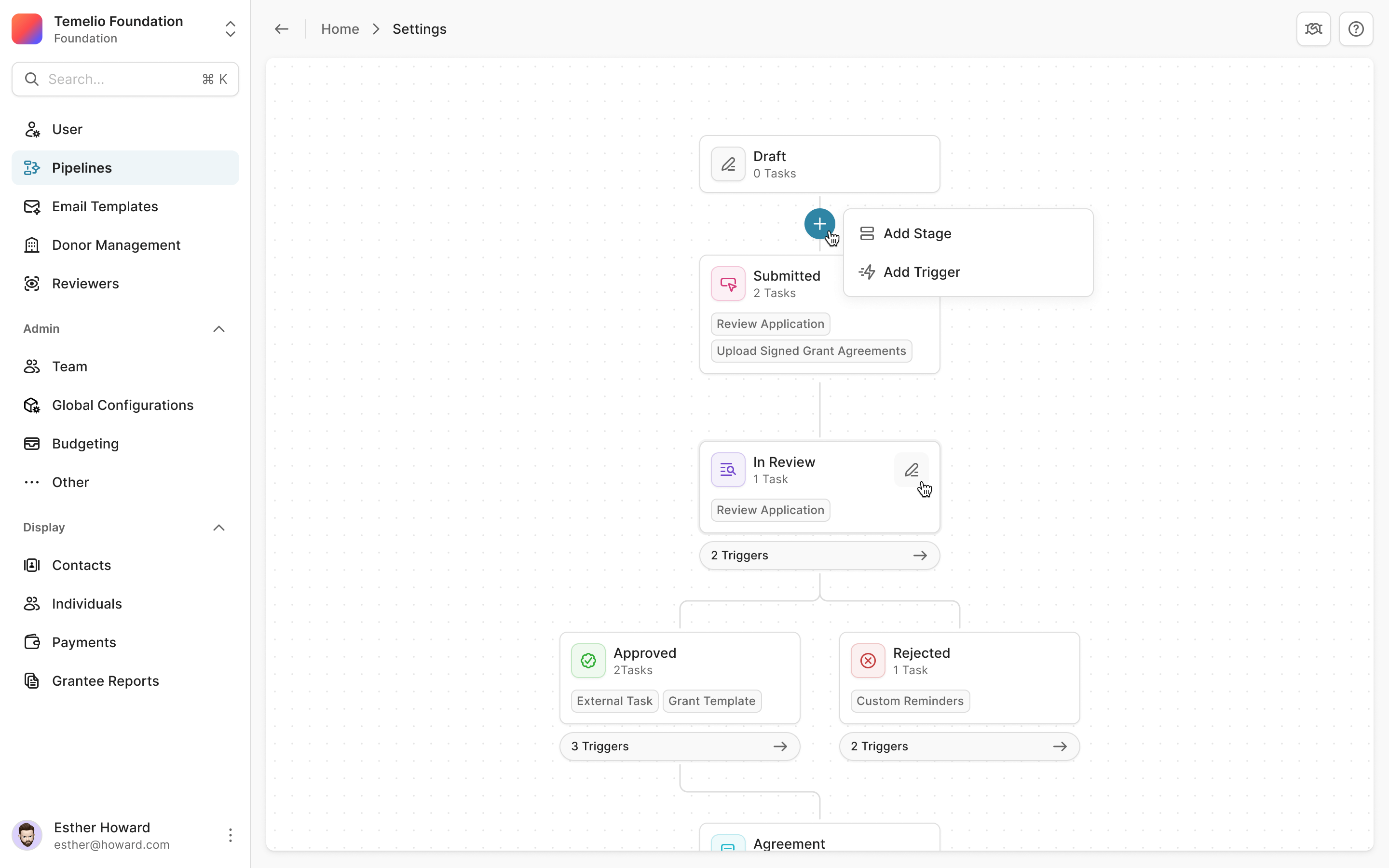Screen dimensions: 1389x868
Task: Click the Rejected stage red X icon
Action: 867,661
